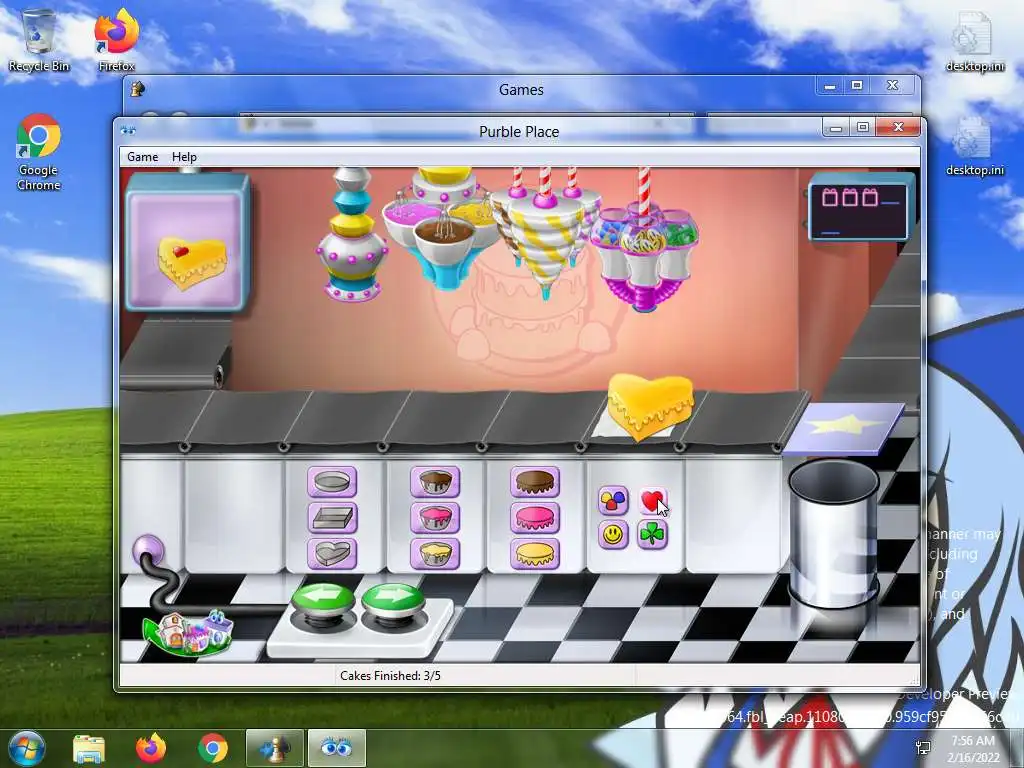Select the lower desktop.ini file icon

(x=975, y=146)
